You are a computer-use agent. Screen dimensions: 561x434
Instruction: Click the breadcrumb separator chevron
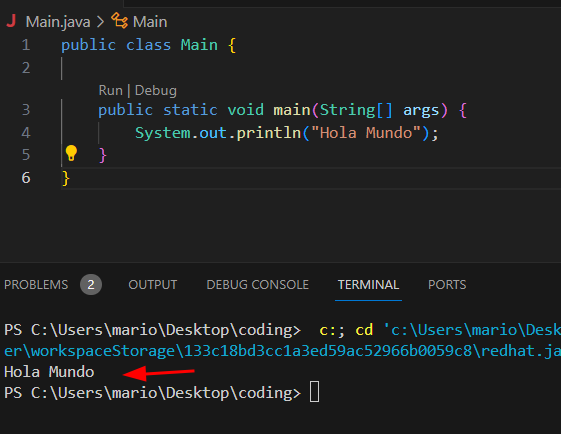tap(101, 22)
